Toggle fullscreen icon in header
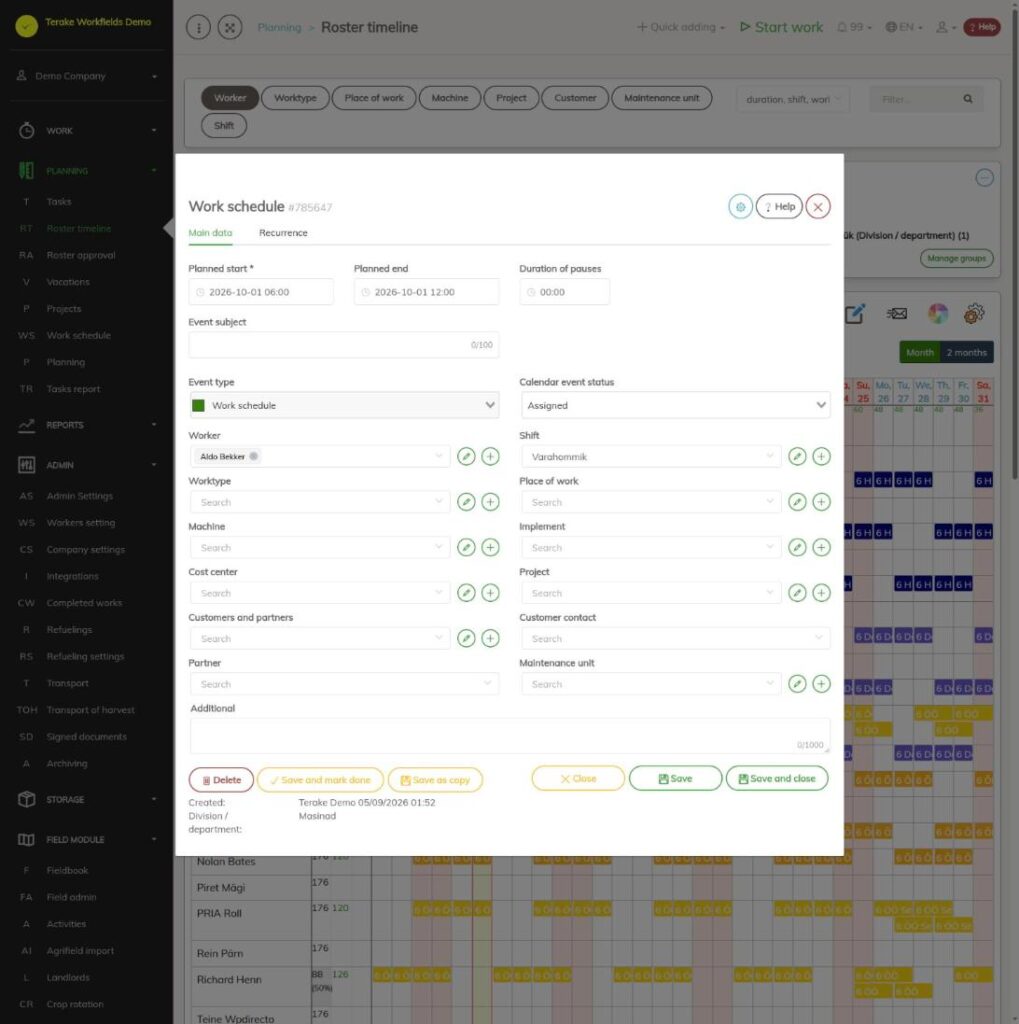The height and width of the screenshot is (1024, 1019). point(230,27)
